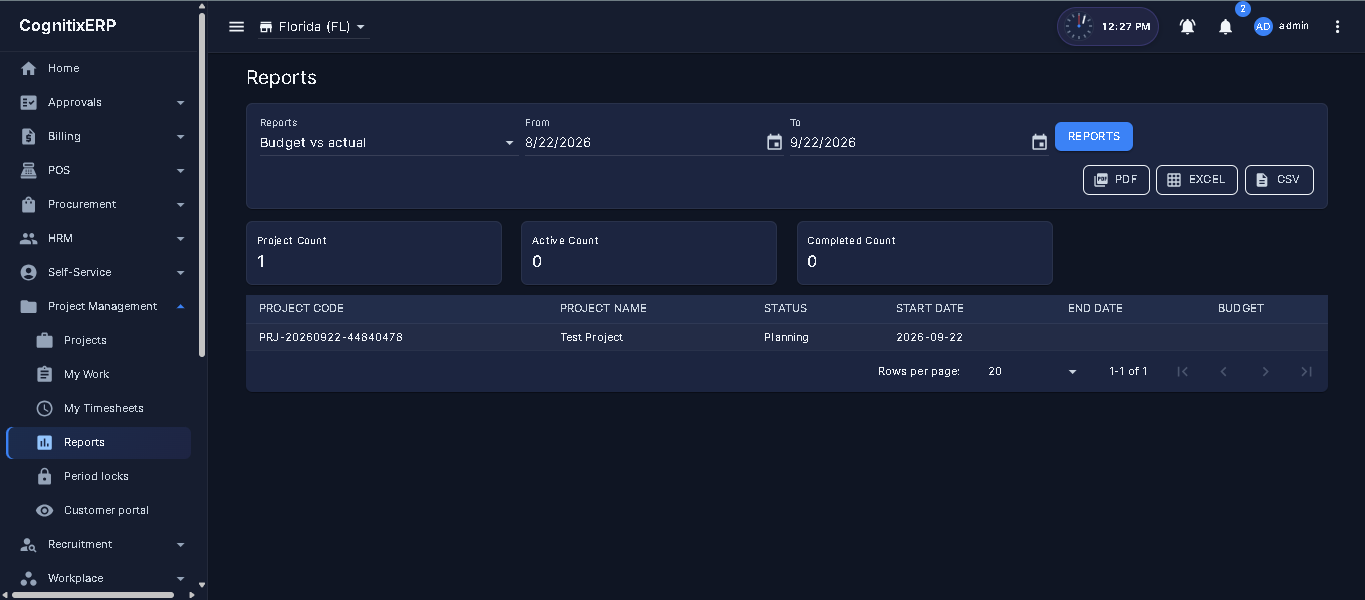
Task: Click the Procurement shopping bag icon
Action: pos(28,204)
